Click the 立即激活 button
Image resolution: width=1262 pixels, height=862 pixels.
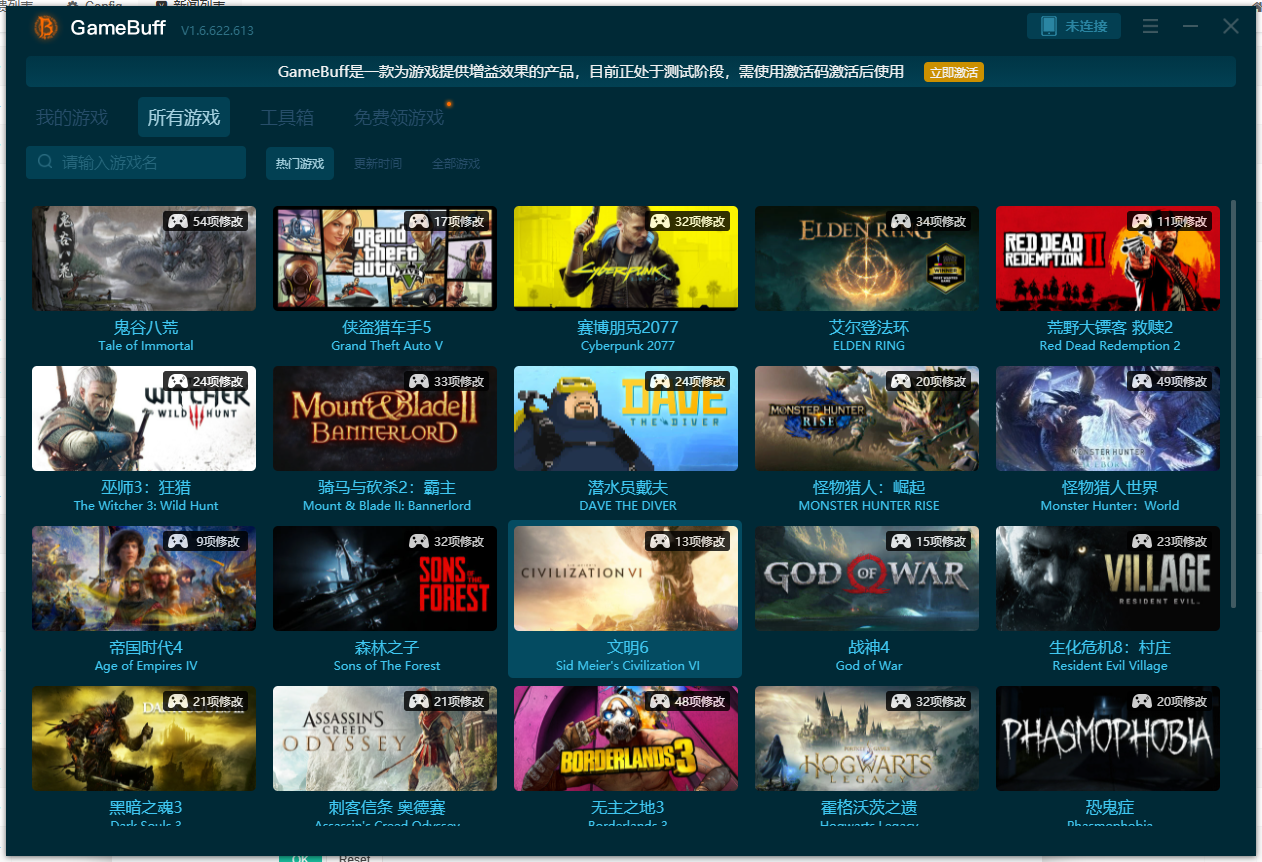tap(953, 72)
